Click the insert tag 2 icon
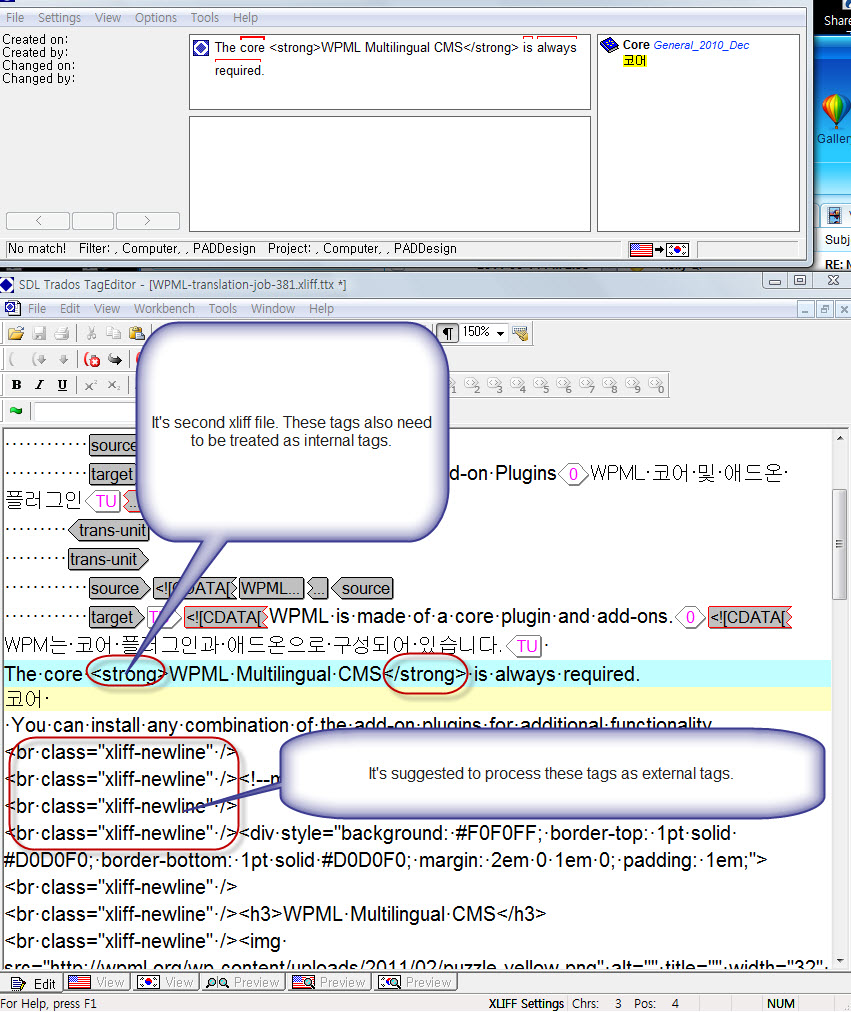This screenshot has height=1012, width=851. tap(472, 385)
